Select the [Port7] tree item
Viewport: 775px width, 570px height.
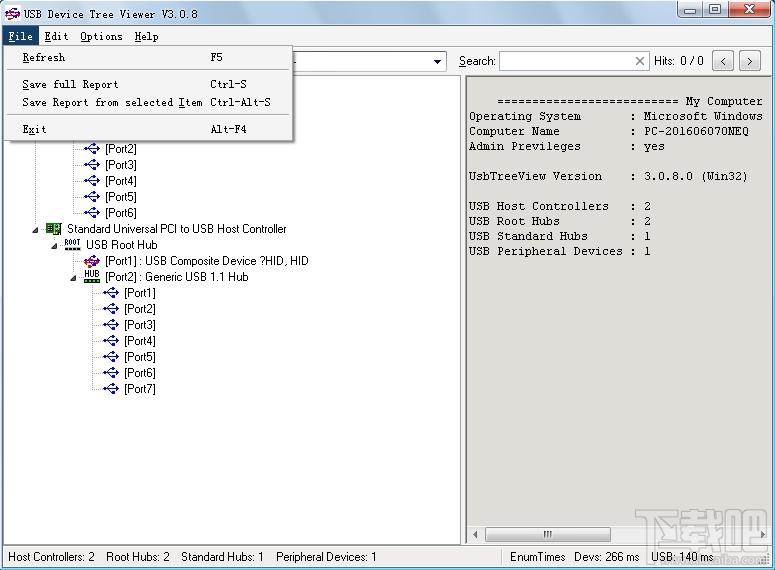[140, 389]
